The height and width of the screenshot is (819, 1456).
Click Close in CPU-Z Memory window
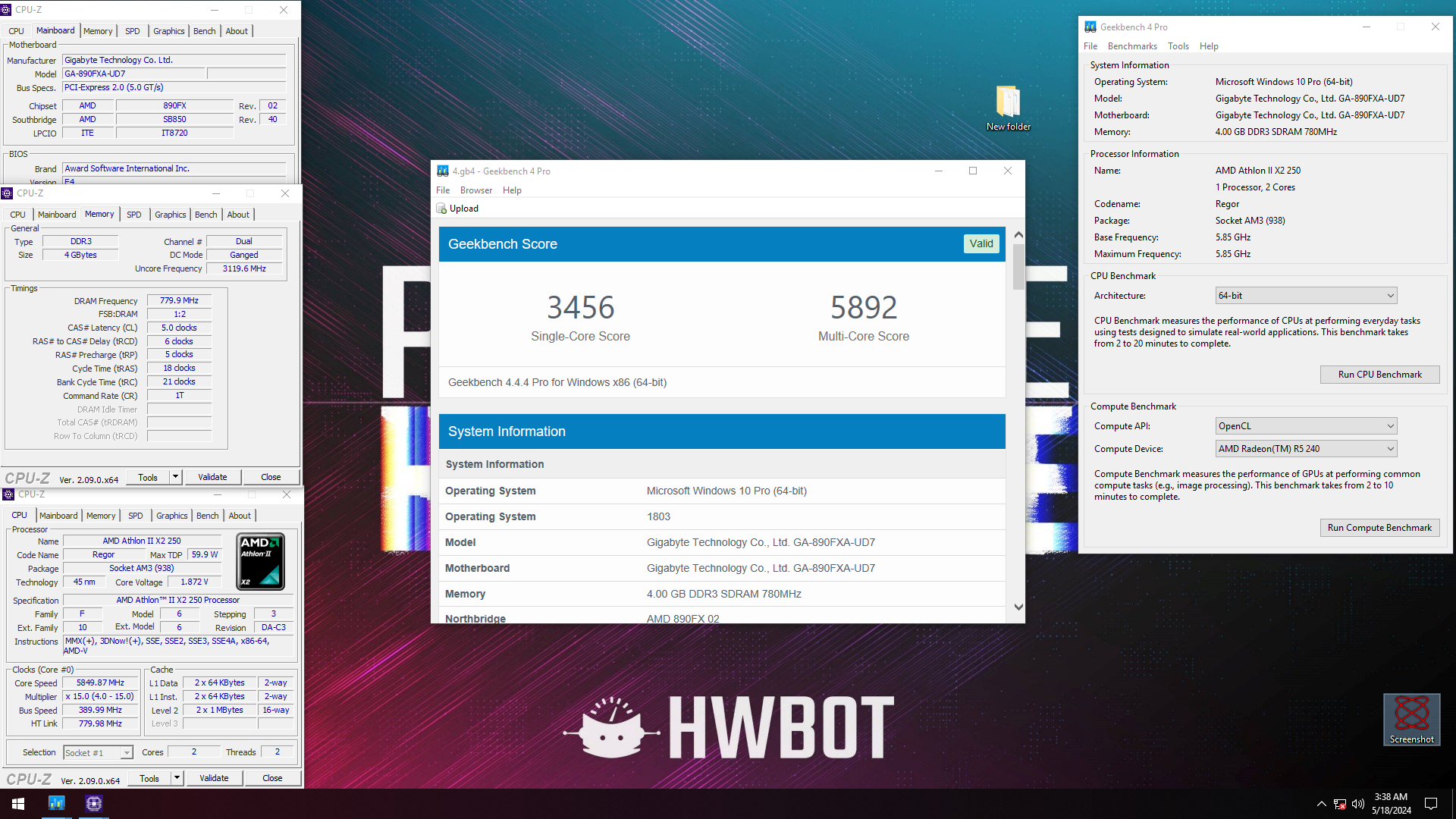click(x=271, y=477)
